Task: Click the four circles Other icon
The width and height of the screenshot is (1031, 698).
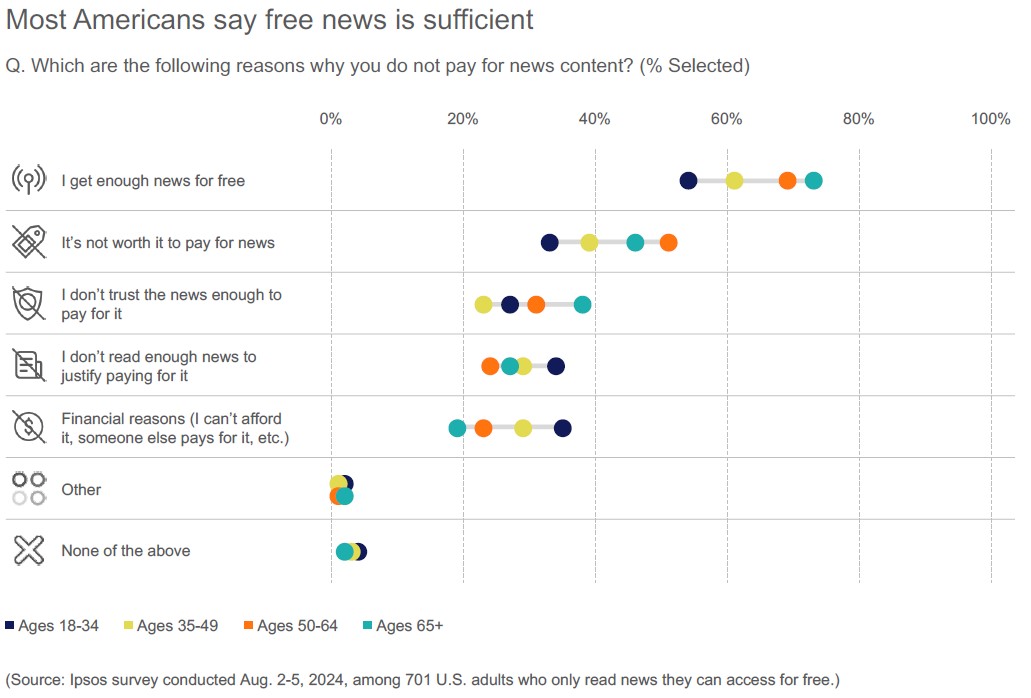Action: tap(28, 489)
